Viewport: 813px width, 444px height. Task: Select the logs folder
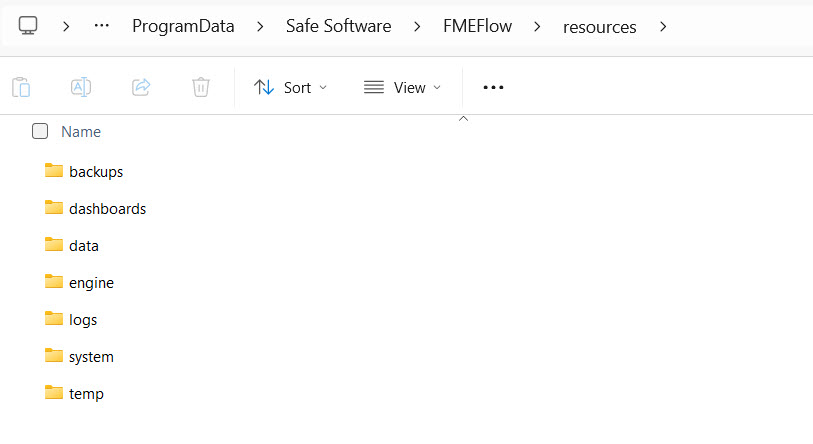coord(83,320)
